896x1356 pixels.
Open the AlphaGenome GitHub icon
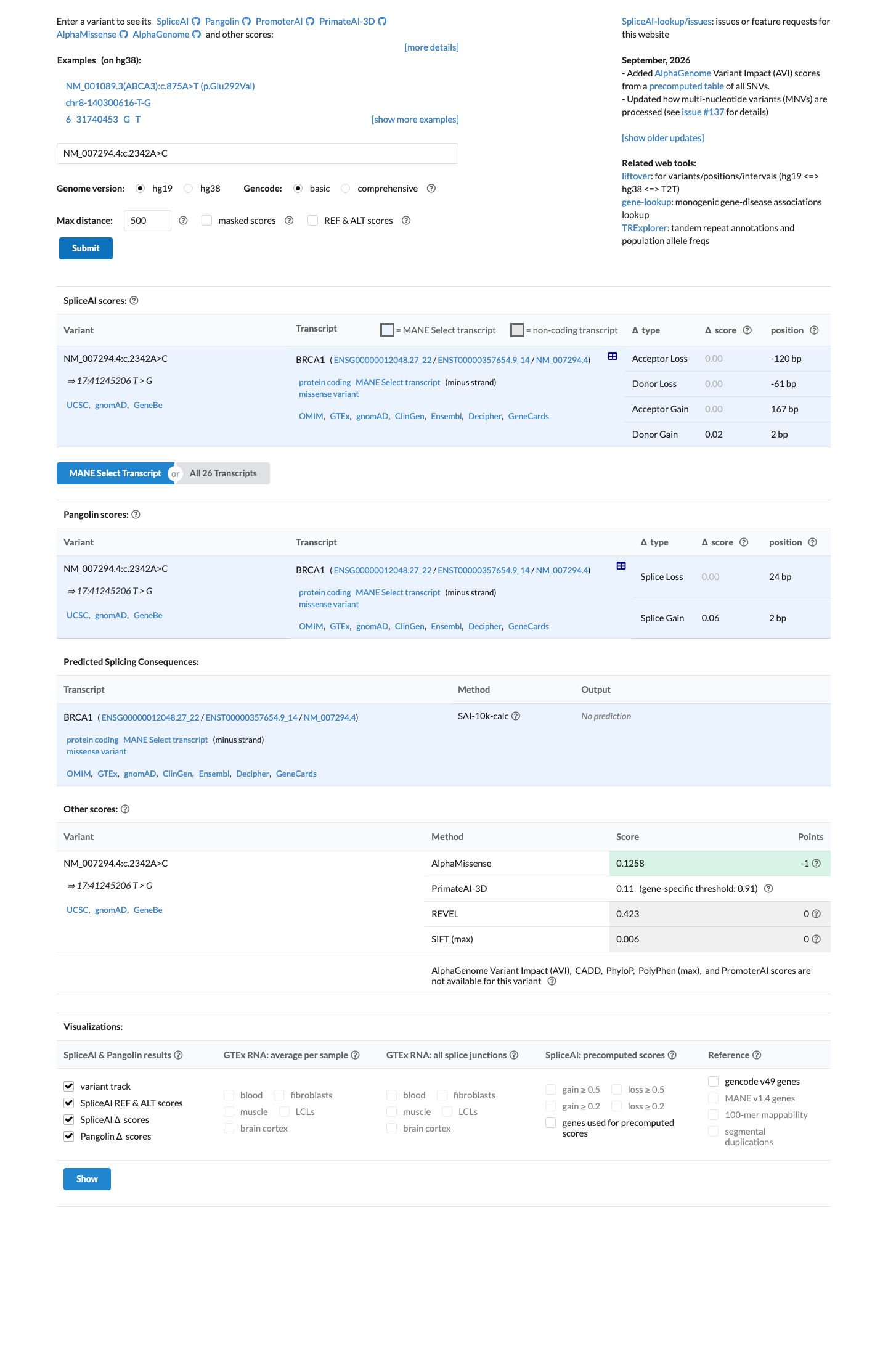click(197, 35)
